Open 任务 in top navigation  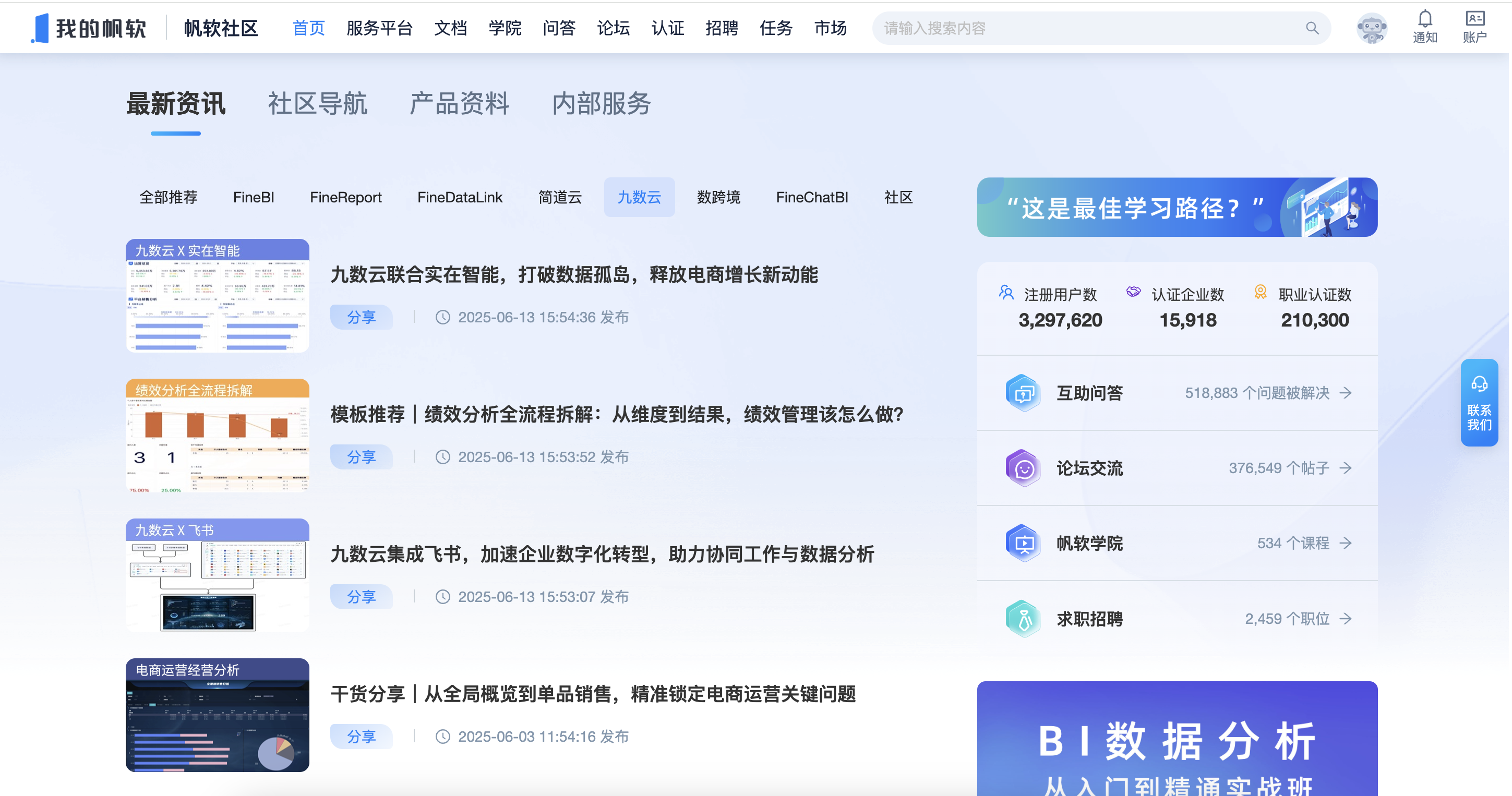pos(776,28)
